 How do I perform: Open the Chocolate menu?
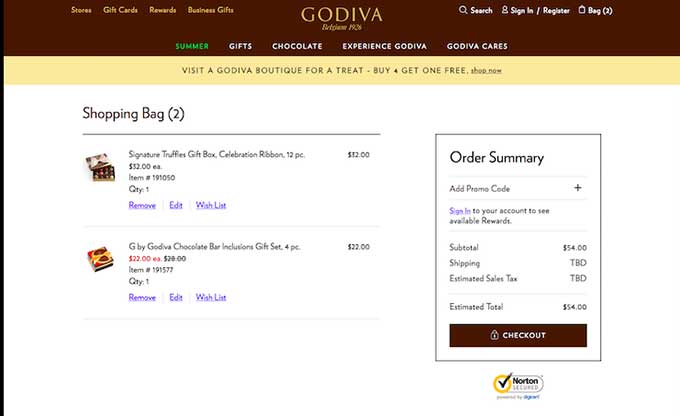click(x=297, y=46)
